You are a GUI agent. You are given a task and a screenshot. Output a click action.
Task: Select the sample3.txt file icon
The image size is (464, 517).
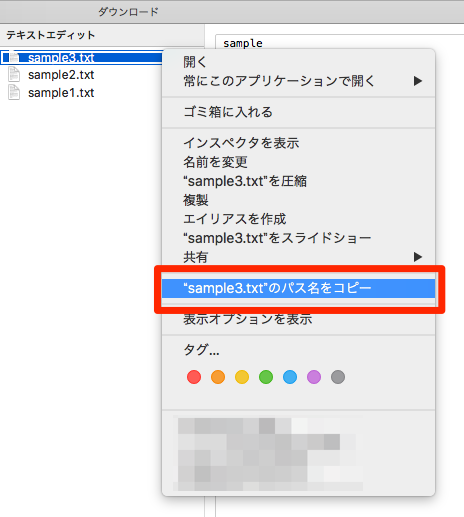pos(14,57)
